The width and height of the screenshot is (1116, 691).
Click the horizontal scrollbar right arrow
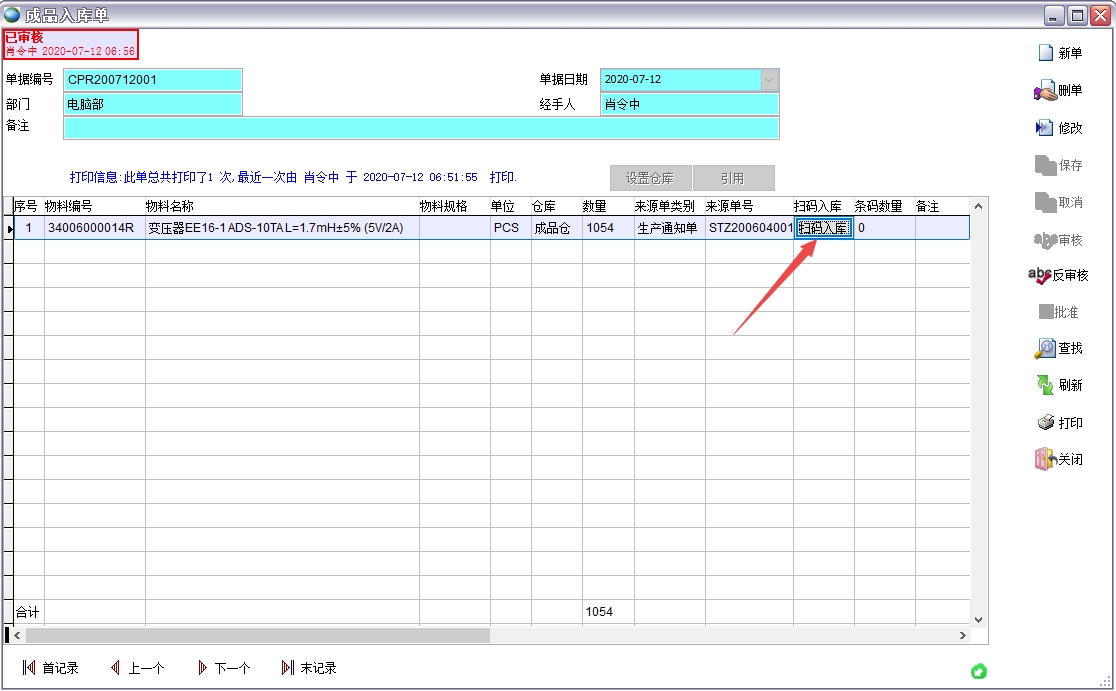pos(963,636)
